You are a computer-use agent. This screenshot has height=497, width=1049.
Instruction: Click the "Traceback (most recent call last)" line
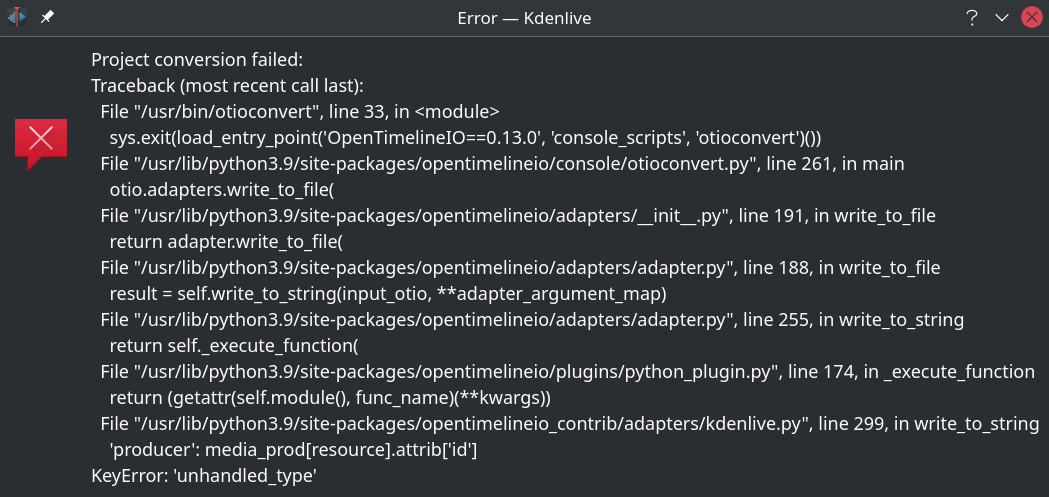(227, 86)
